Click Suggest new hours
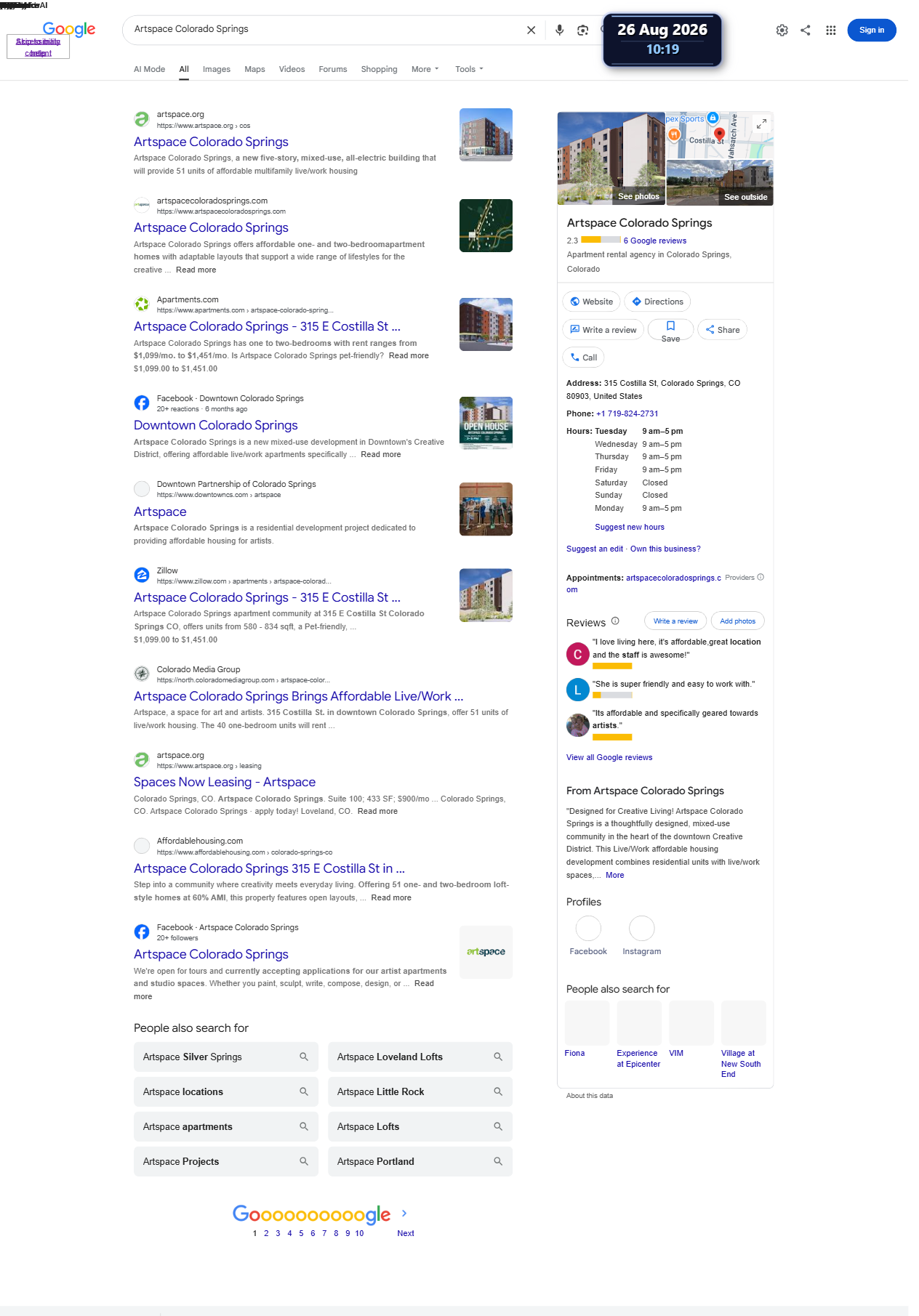The image size is (919, 1316). point(630,527)
